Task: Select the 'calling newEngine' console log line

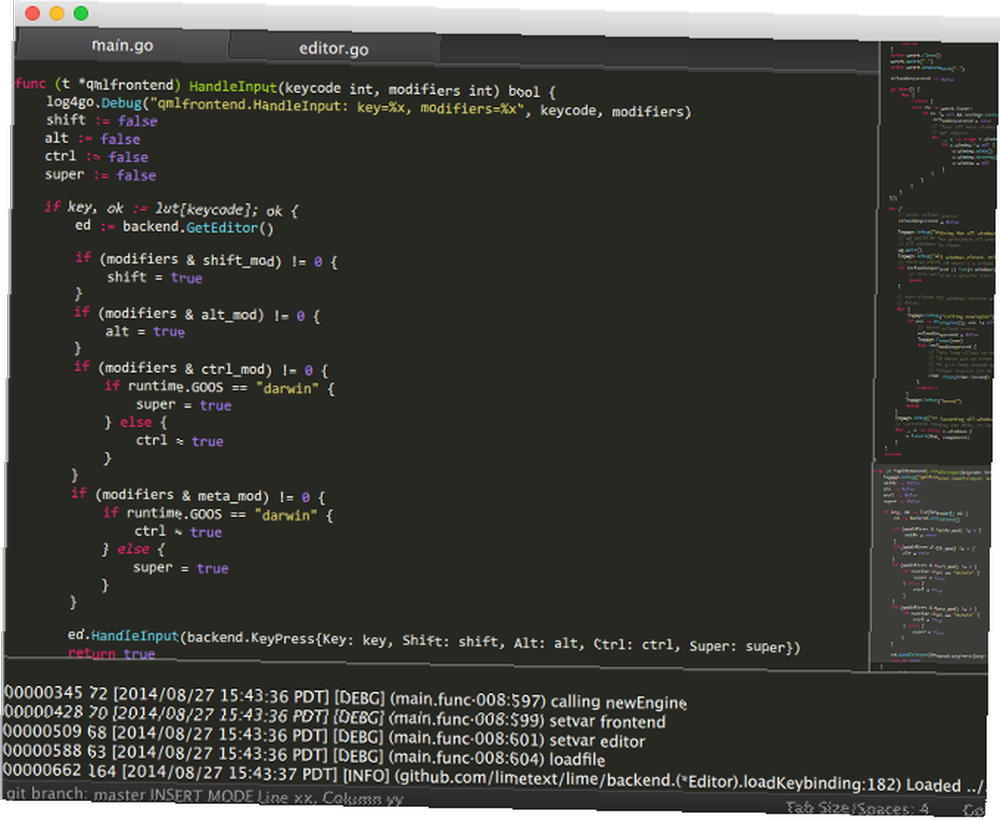Action: pos(344,698)
